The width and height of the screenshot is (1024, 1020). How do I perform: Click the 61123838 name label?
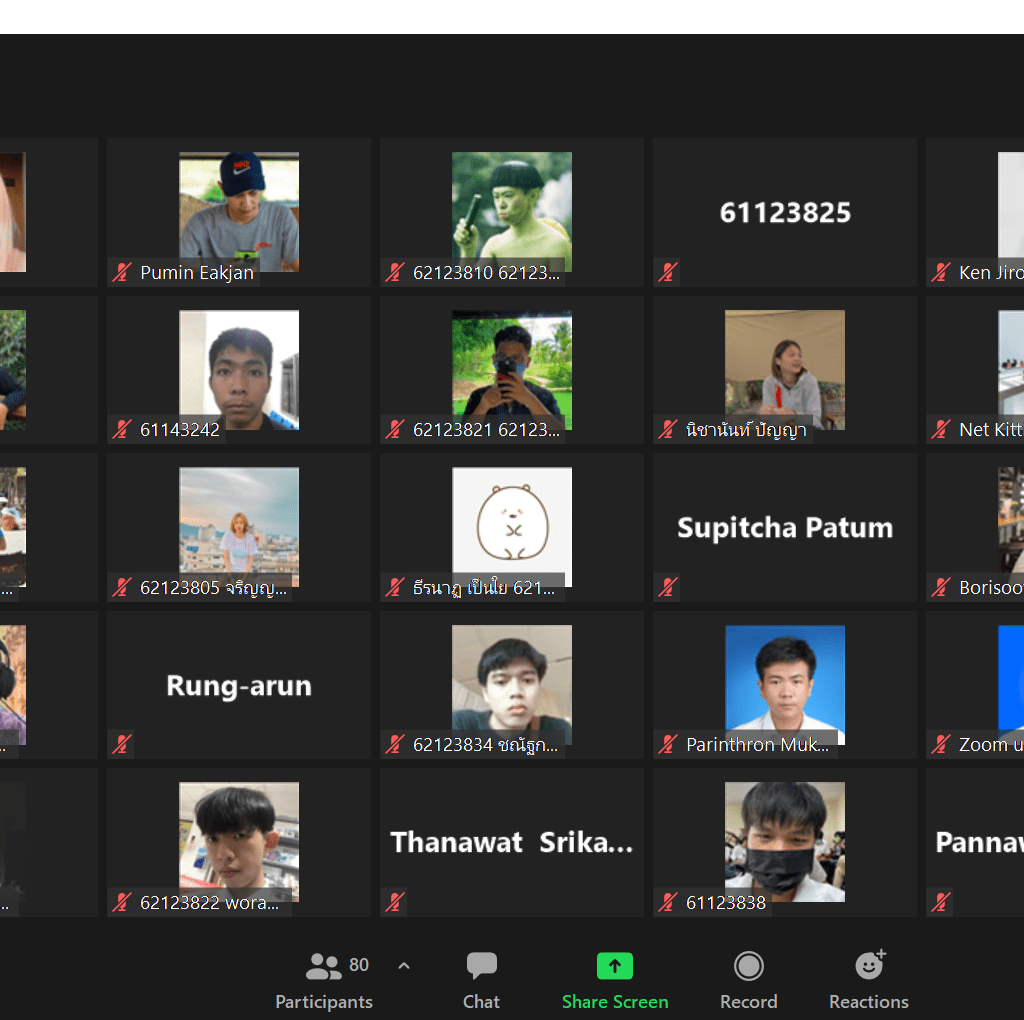point(726,902)
